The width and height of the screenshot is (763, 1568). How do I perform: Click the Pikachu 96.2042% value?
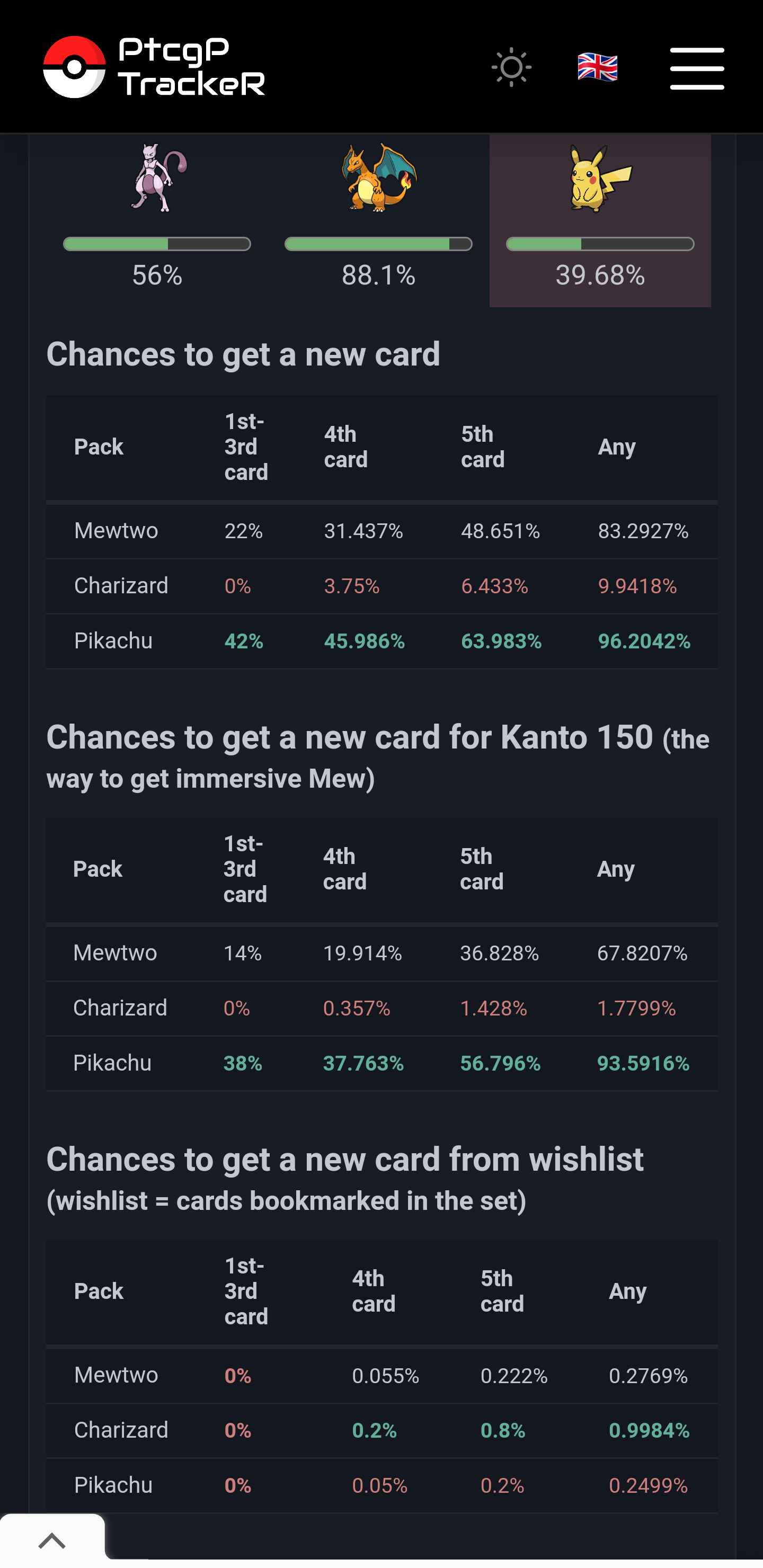pyautogui.click(x=644, y=641)
